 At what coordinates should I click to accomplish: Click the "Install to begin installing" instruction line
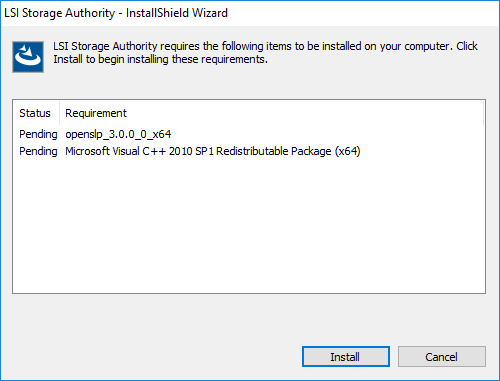(160, 59)
